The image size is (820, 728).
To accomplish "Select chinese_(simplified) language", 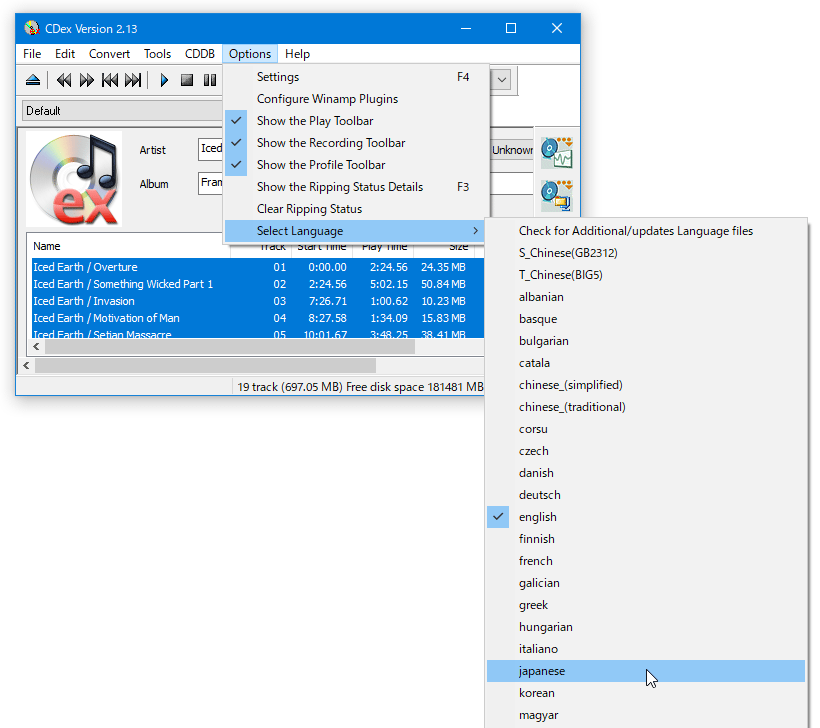I will pyautogui.click(x=646, y=384).
